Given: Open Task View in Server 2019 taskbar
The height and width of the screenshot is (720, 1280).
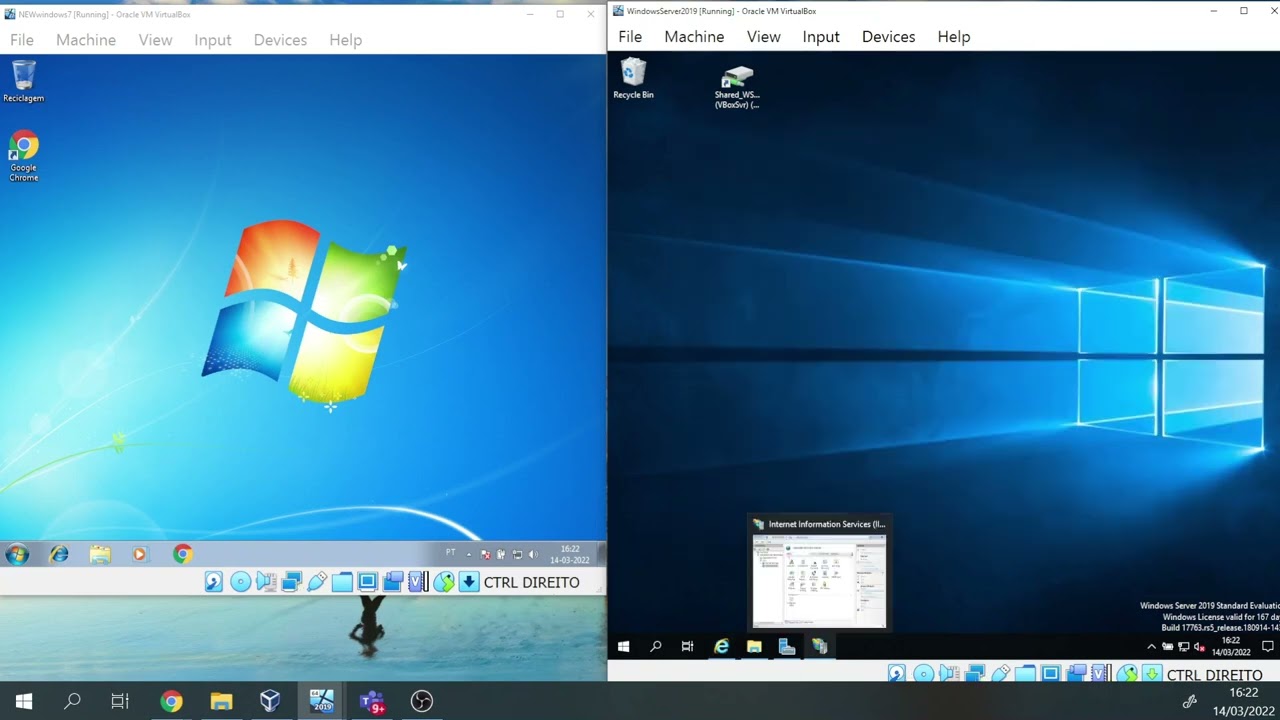Looking at the screenshot, I should coord(688,647).
